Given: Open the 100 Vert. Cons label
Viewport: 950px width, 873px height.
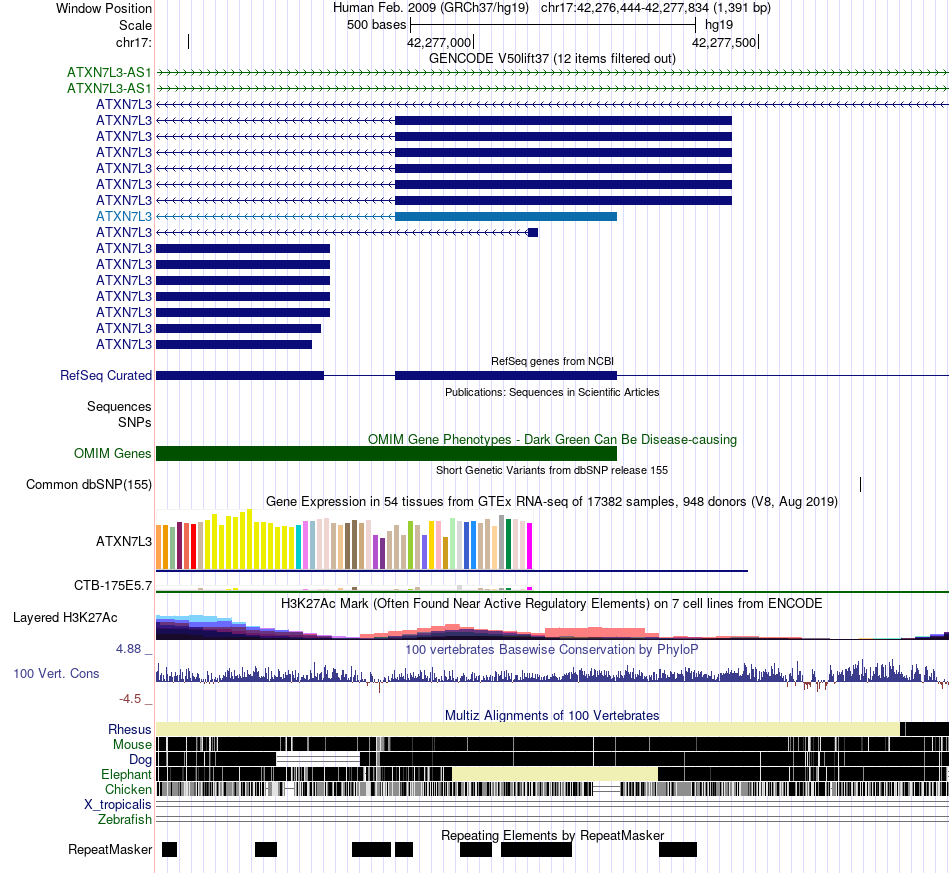Looking at the screenshot, I should [x=56, y=674].
